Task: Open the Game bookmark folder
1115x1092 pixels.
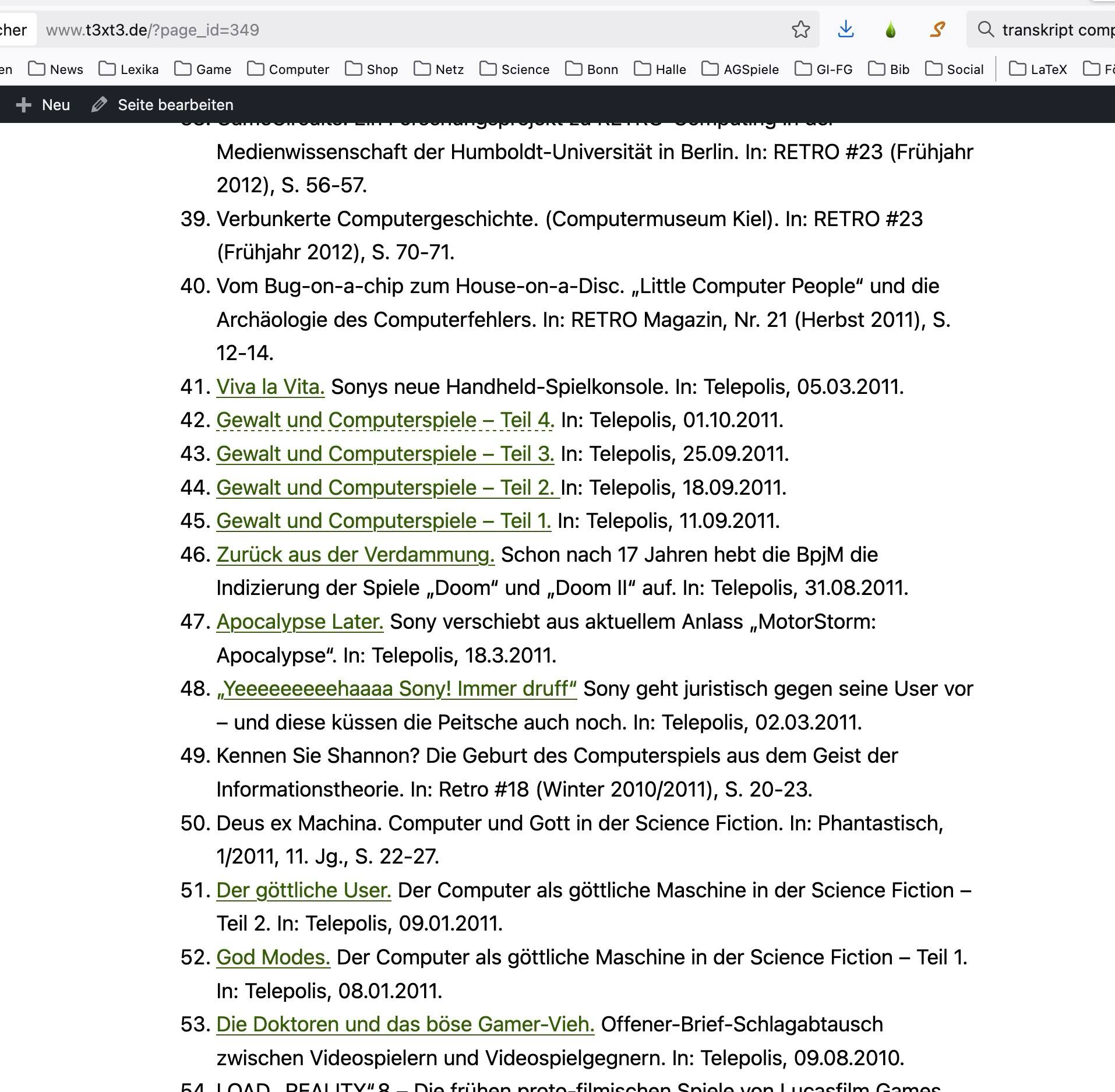Action: [x=203, y=69]
